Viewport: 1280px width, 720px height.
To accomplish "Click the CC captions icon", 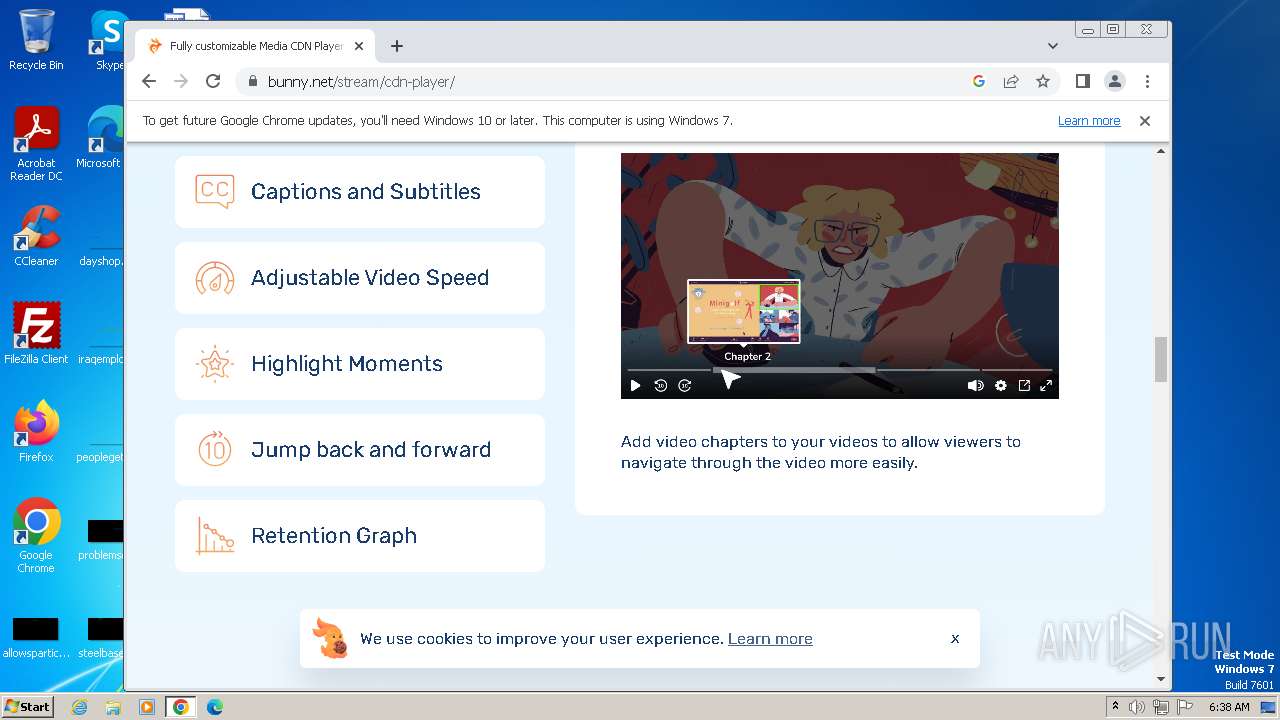I will (x=215, y=191).
